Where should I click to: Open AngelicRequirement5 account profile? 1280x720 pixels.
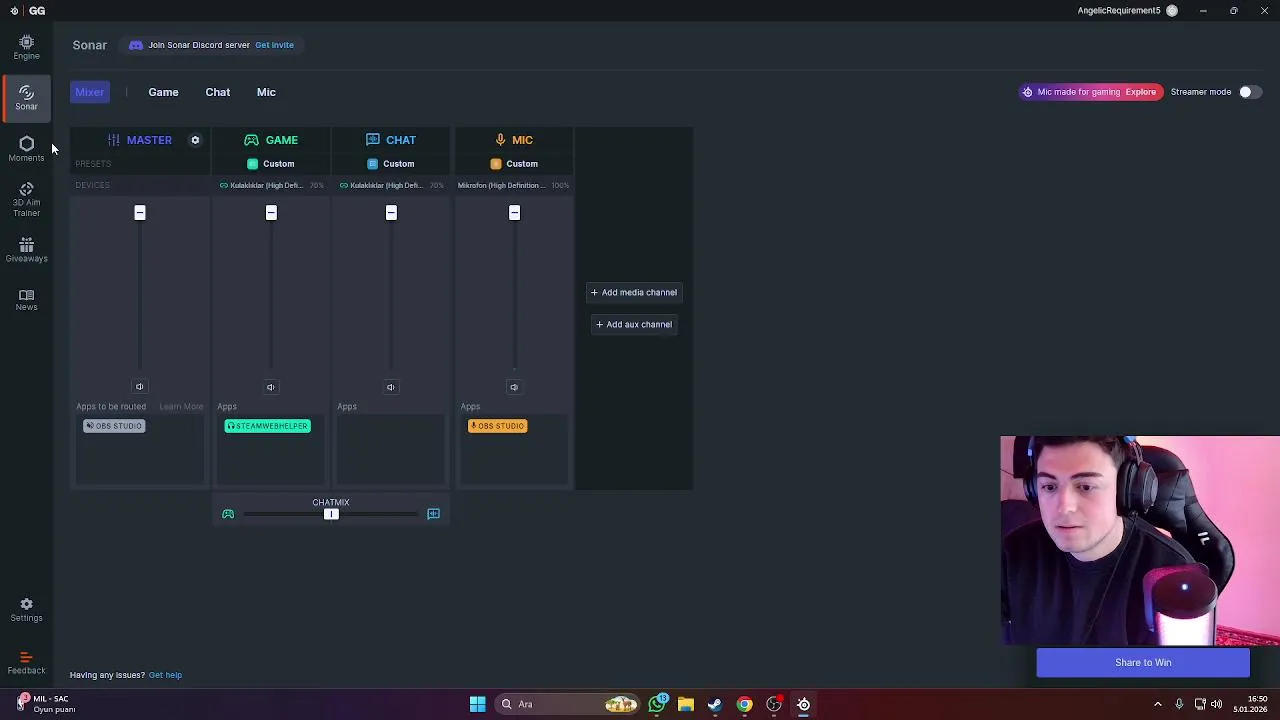tap(1127, 10)
